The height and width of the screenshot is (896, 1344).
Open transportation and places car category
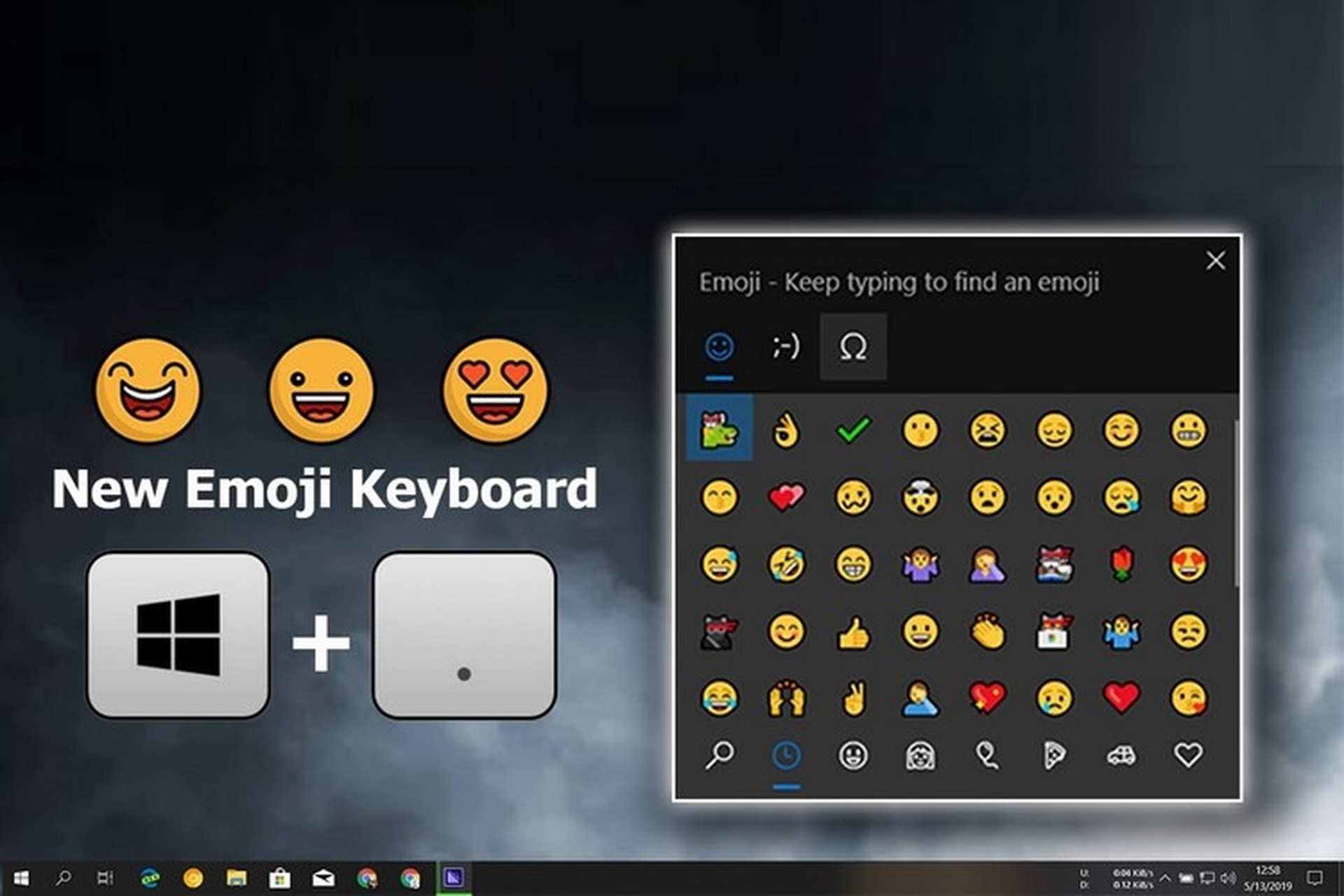click(1121, 755)
